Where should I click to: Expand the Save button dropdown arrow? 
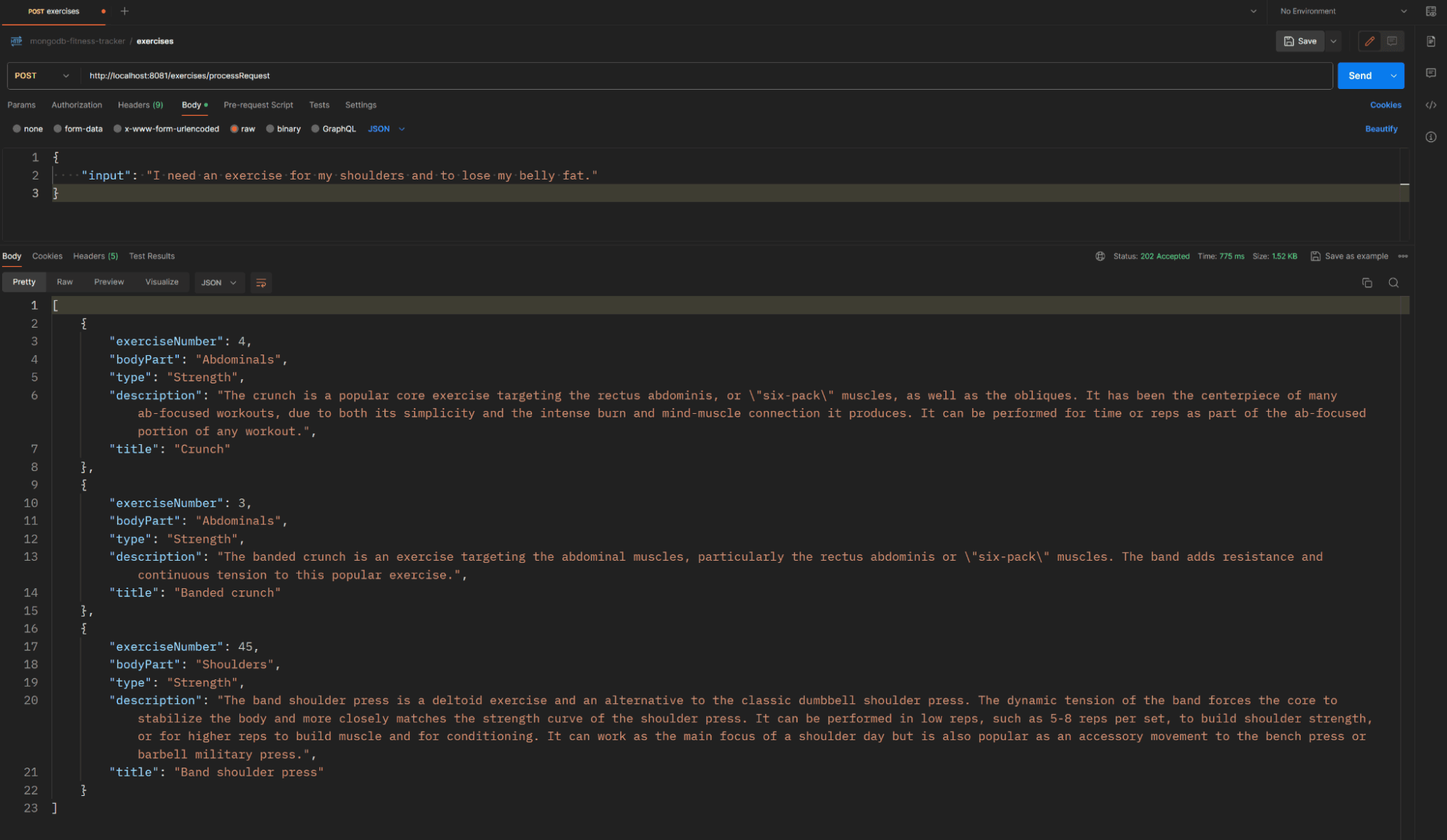[1333, 41]
